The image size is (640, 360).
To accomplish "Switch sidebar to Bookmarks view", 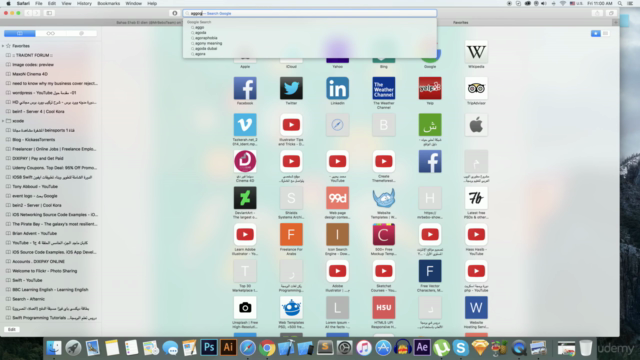I will click(20, 33).
